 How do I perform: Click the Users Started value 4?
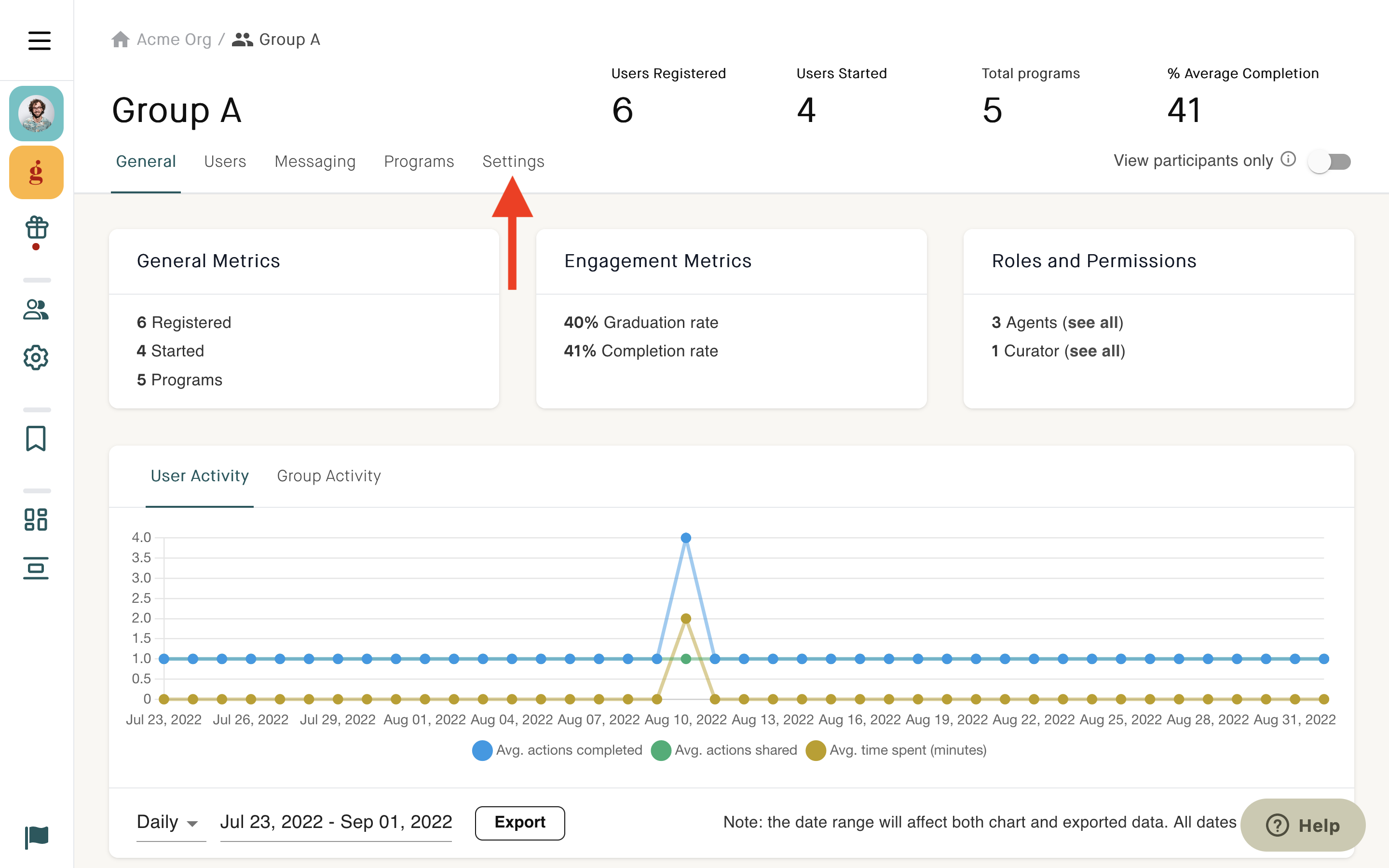(806, 110)
